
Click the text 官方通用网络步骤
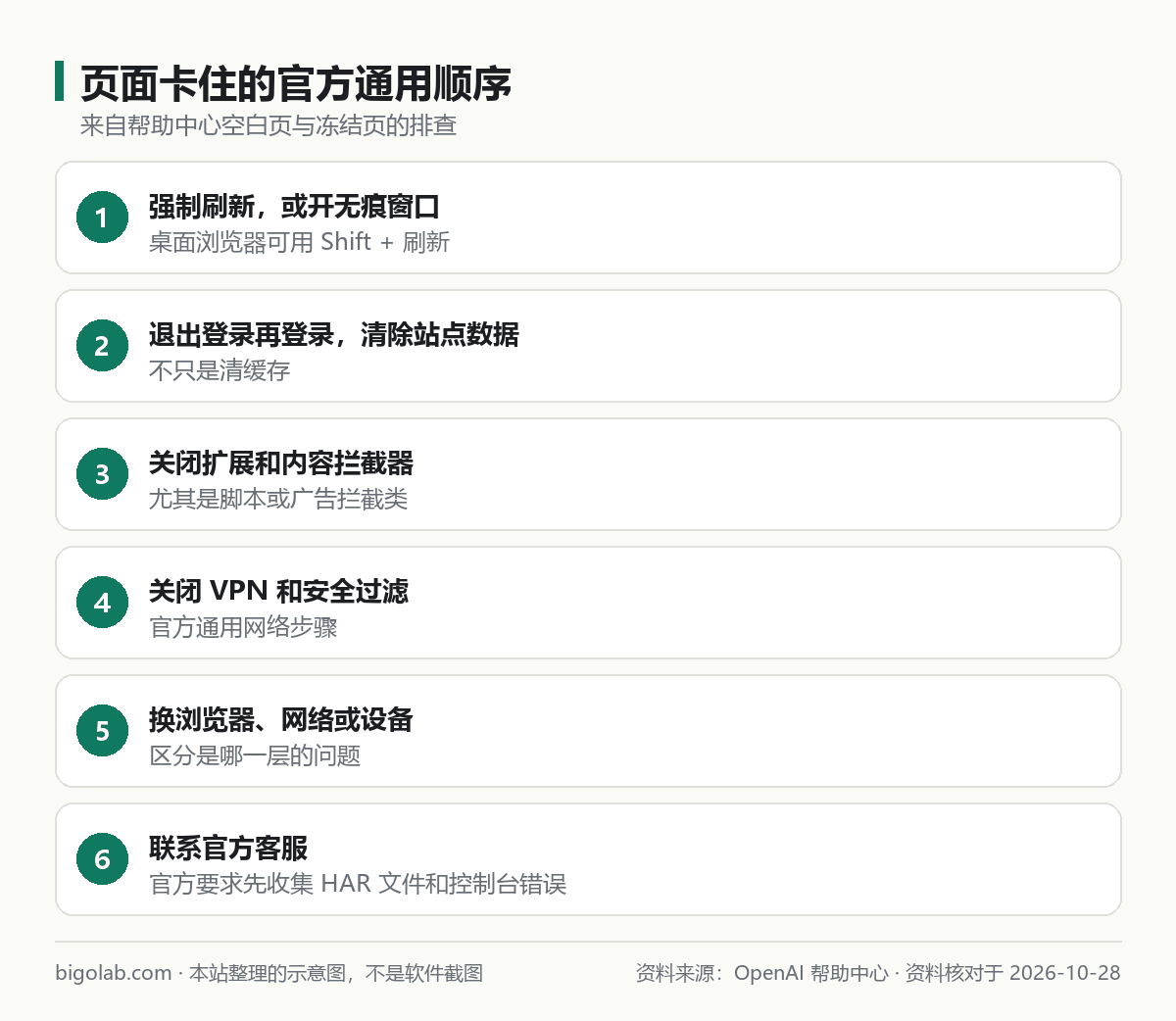point(243,627)
